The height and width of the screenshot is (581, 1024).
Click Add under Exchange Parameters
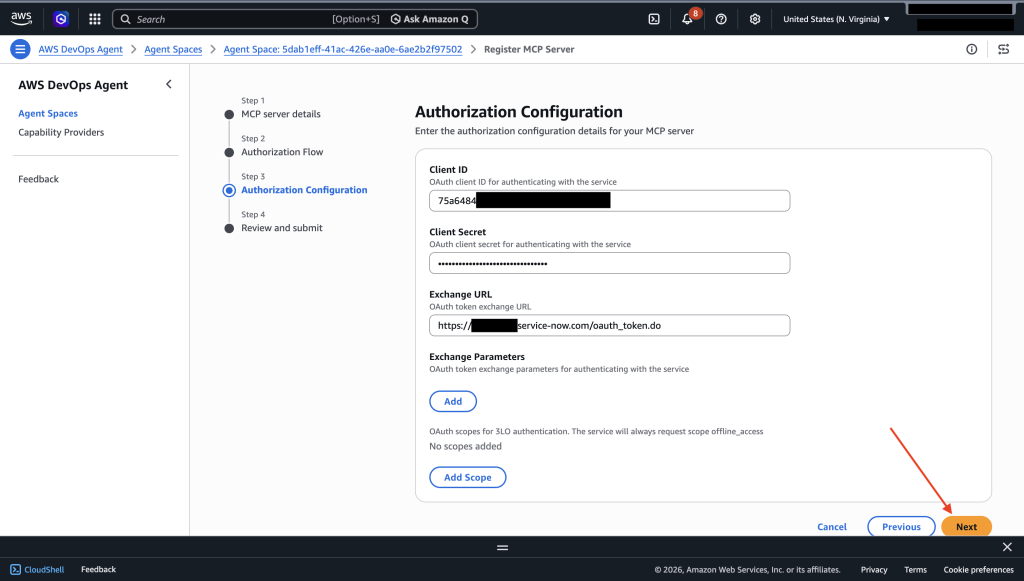click(x=453, y=401)
